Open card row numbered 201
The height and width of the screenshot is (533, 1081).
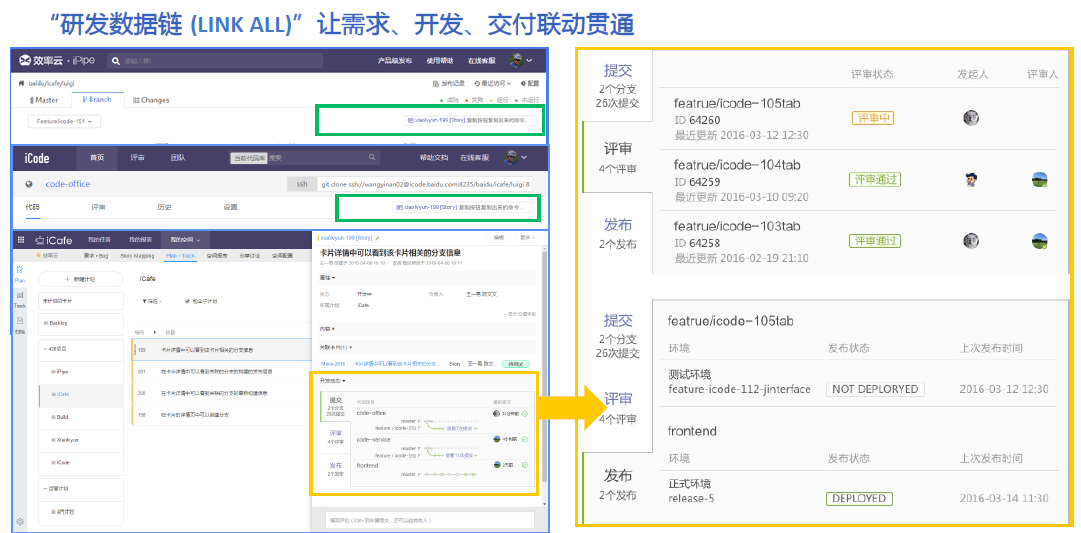pyautogui.click(x=221, y=372)
